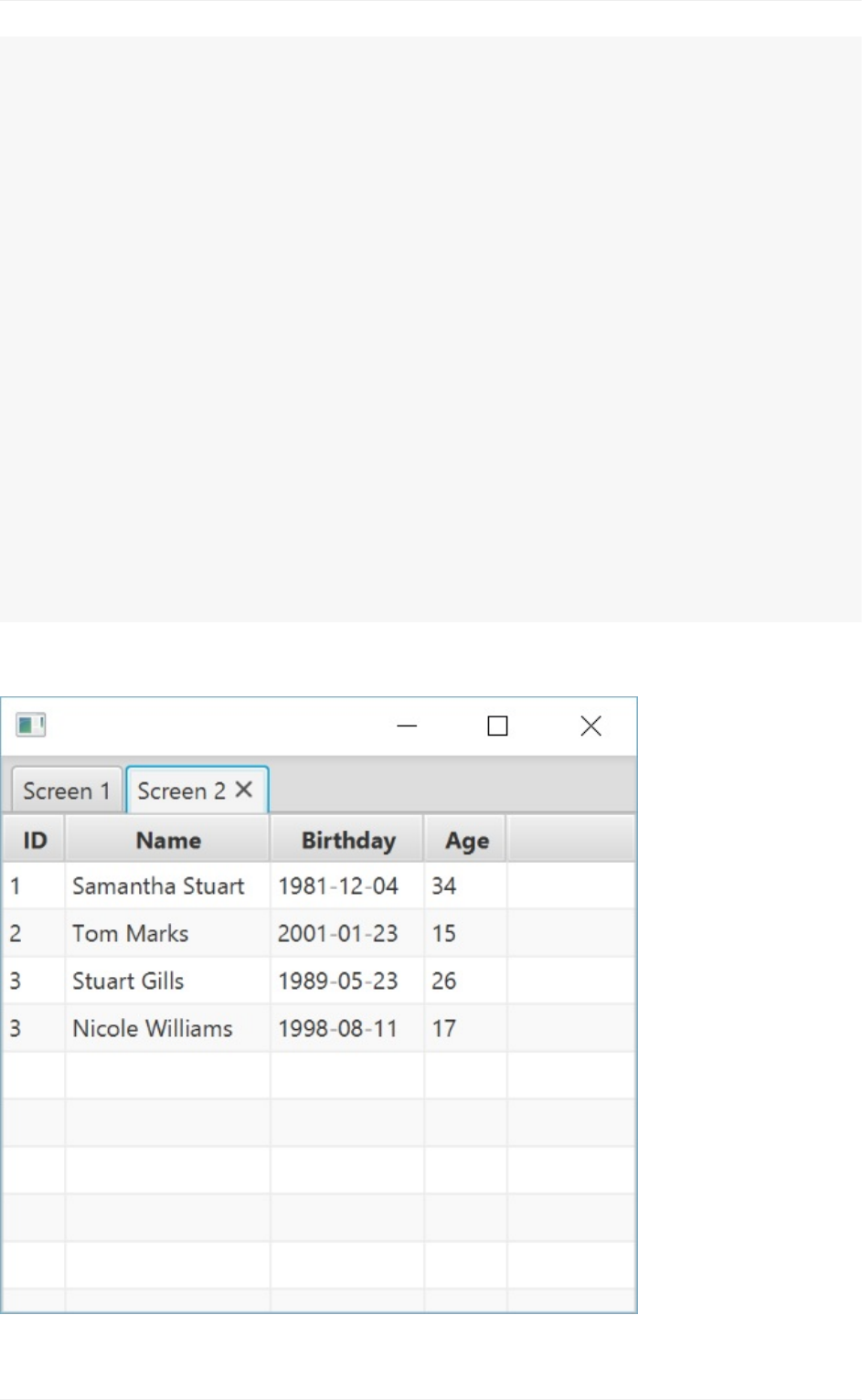Select the Screen 2 tab

[181, 790]
